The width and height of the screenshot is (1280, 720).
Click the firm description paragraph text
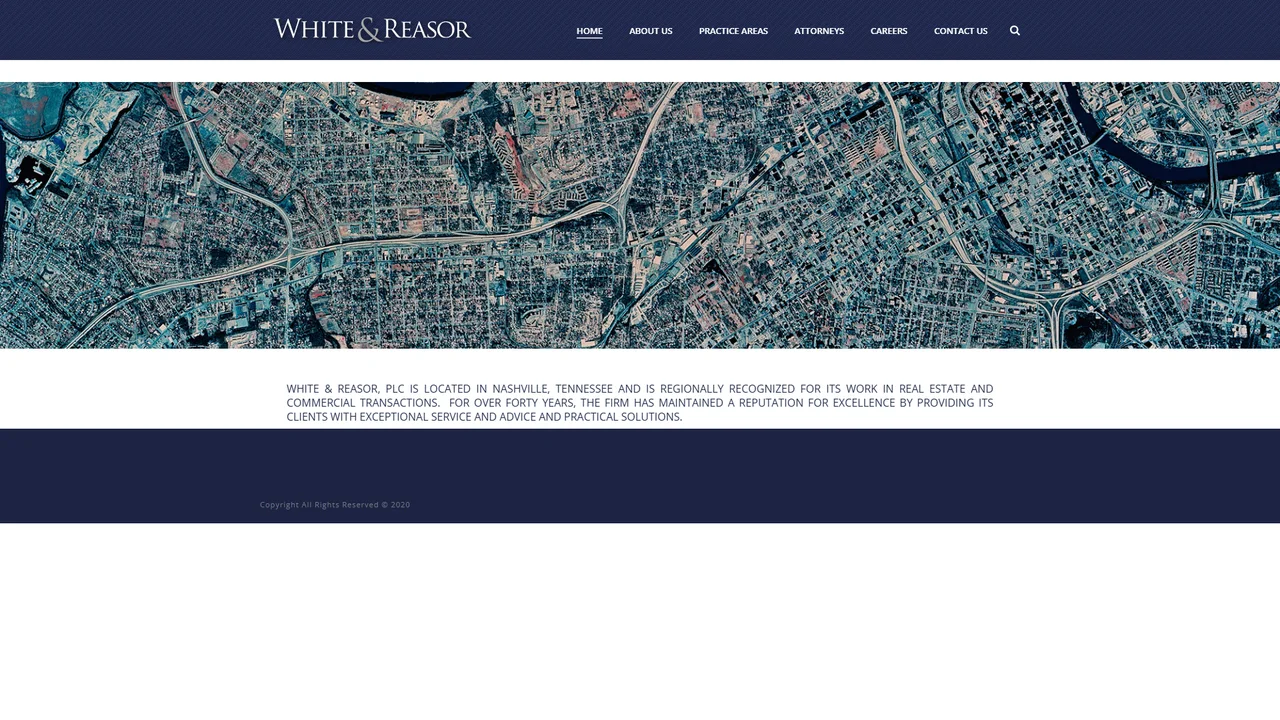(640, 403)
